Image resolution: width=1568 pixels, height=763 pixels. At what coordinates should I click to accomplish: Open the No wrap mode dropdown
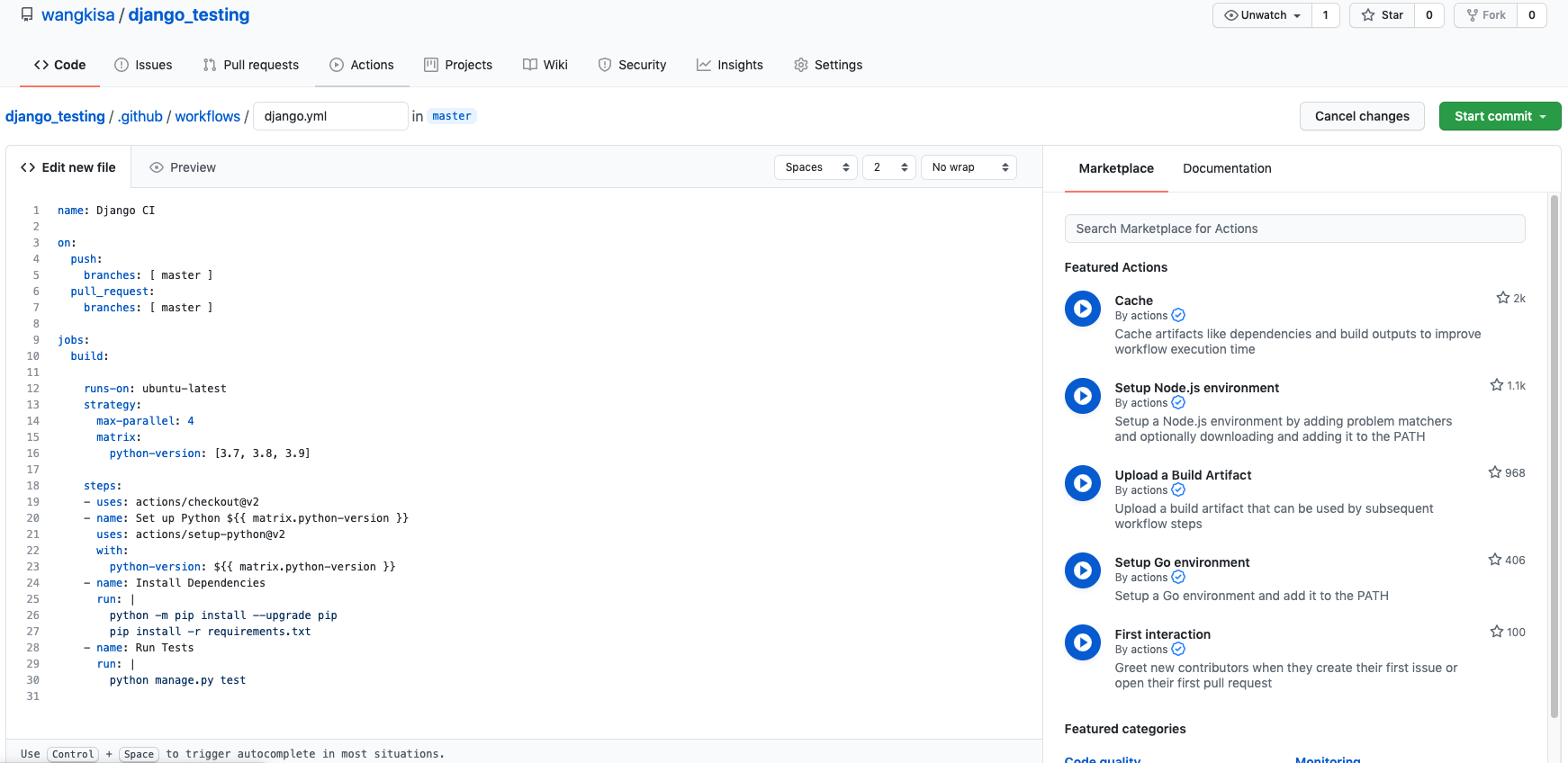pyautogui.click(x=969, y=167)
